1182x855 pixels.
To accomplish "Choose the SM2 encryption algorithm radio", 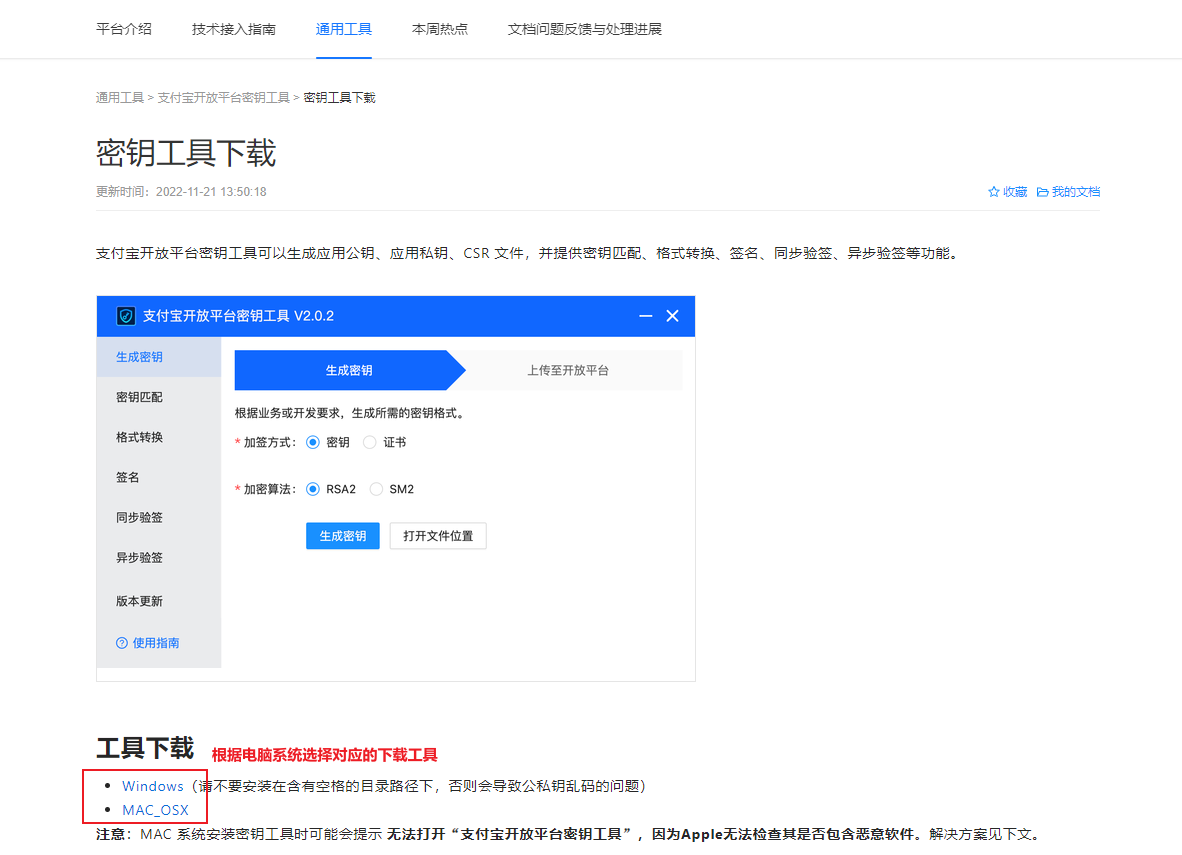I will click(376, 489).
